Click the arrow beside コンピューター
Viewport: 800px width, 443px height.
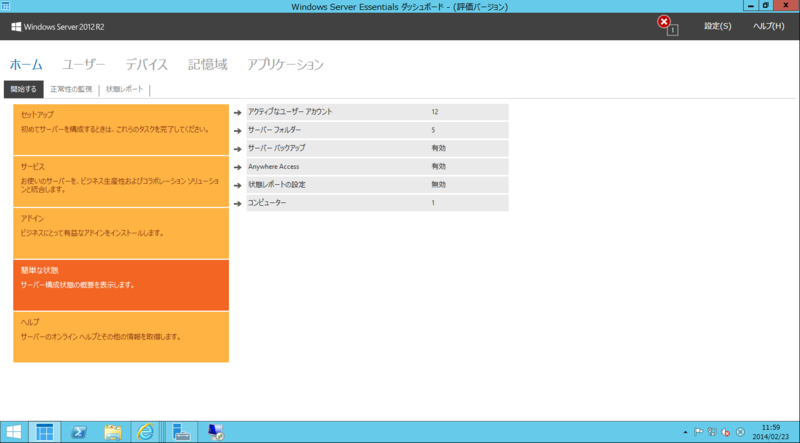pos(237,204)
